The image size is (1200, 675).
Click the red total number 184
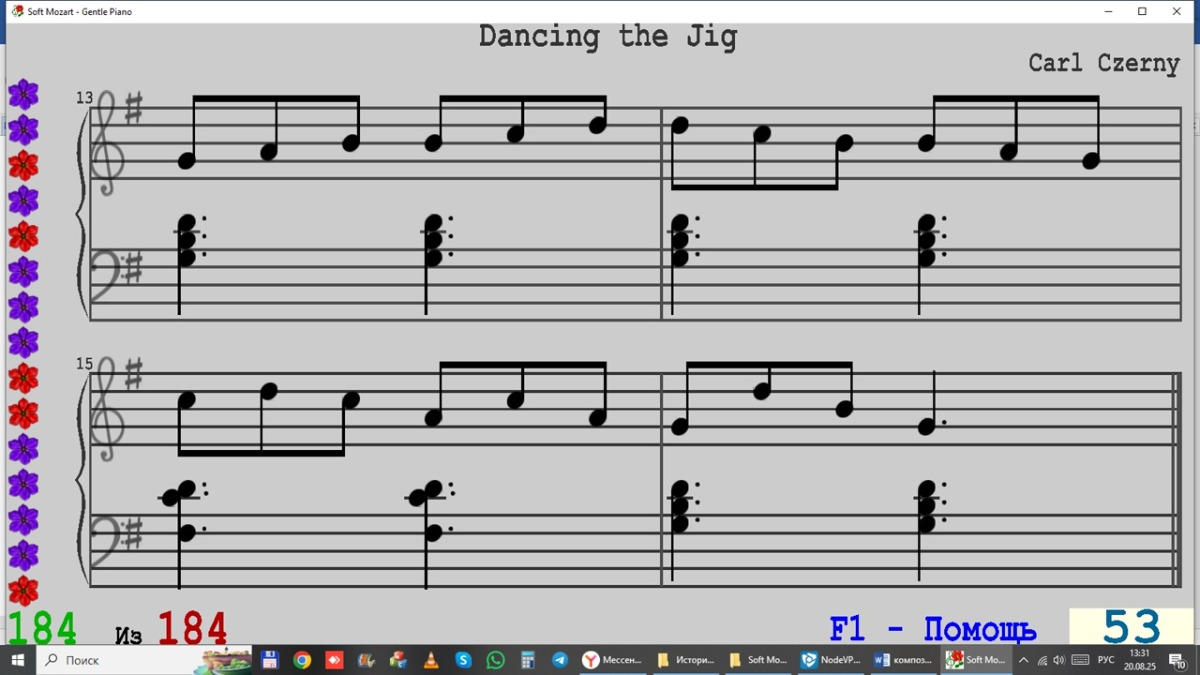(192, 629)
